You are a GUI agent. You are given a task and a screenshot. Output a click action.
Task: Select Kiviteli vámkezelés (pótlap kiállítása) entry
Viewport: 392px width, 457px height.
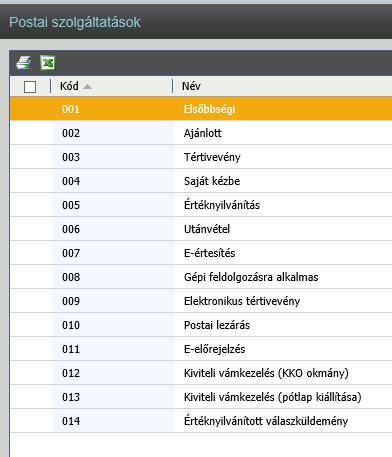pos(273,397)
